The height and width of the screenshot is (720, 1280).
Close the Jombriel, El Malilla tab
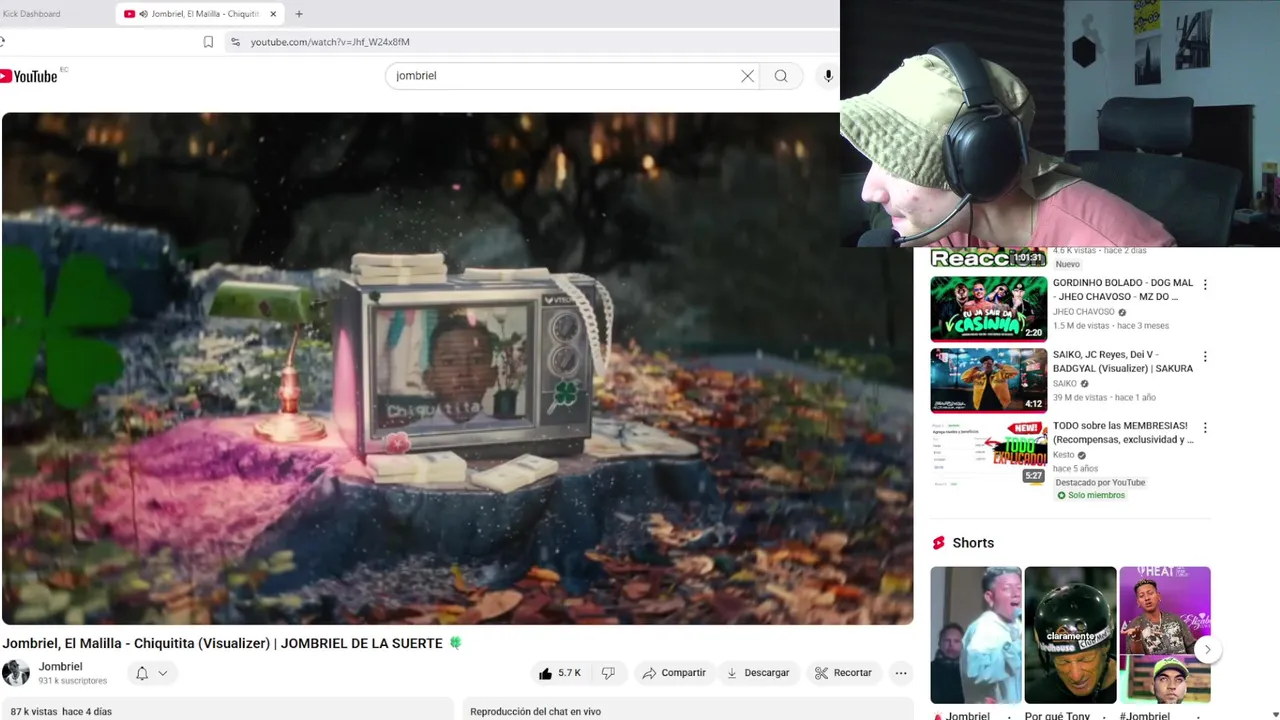[x=274, y=14]
